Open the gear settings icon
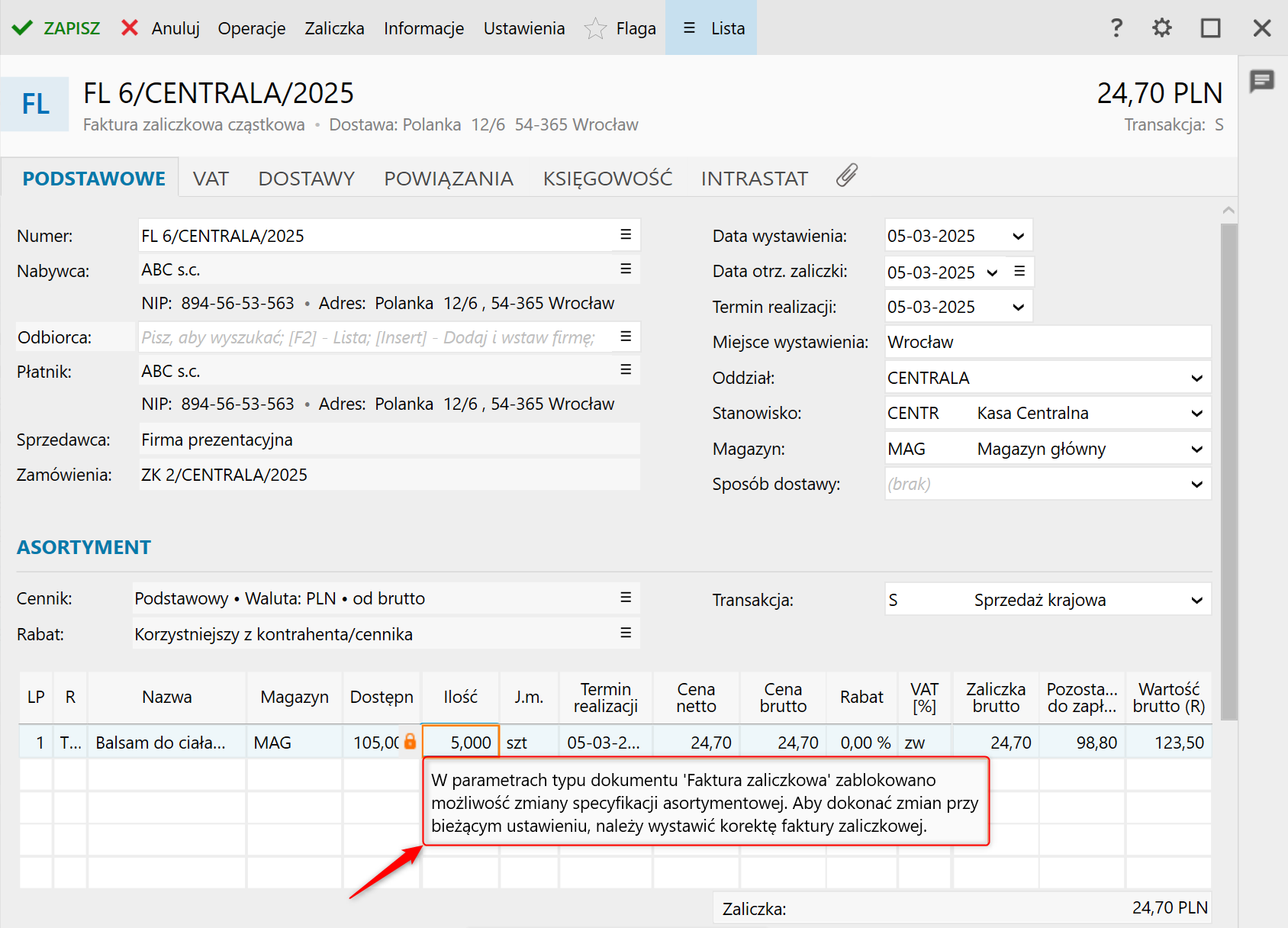Viewport: 1288px width, 928px height. point(1161,28)
